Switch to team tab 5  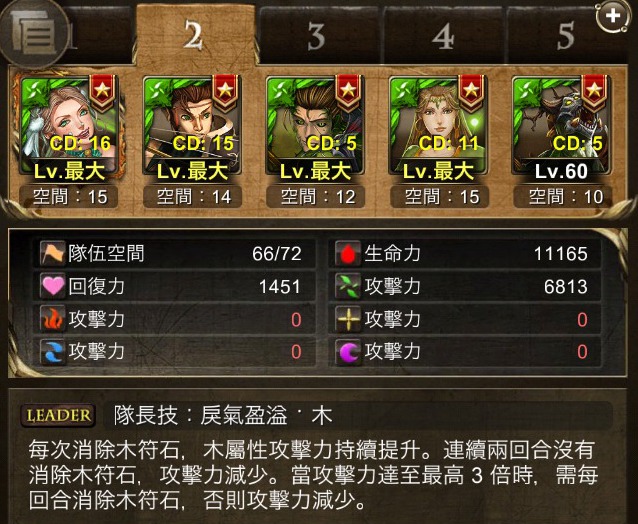(566, 36)
